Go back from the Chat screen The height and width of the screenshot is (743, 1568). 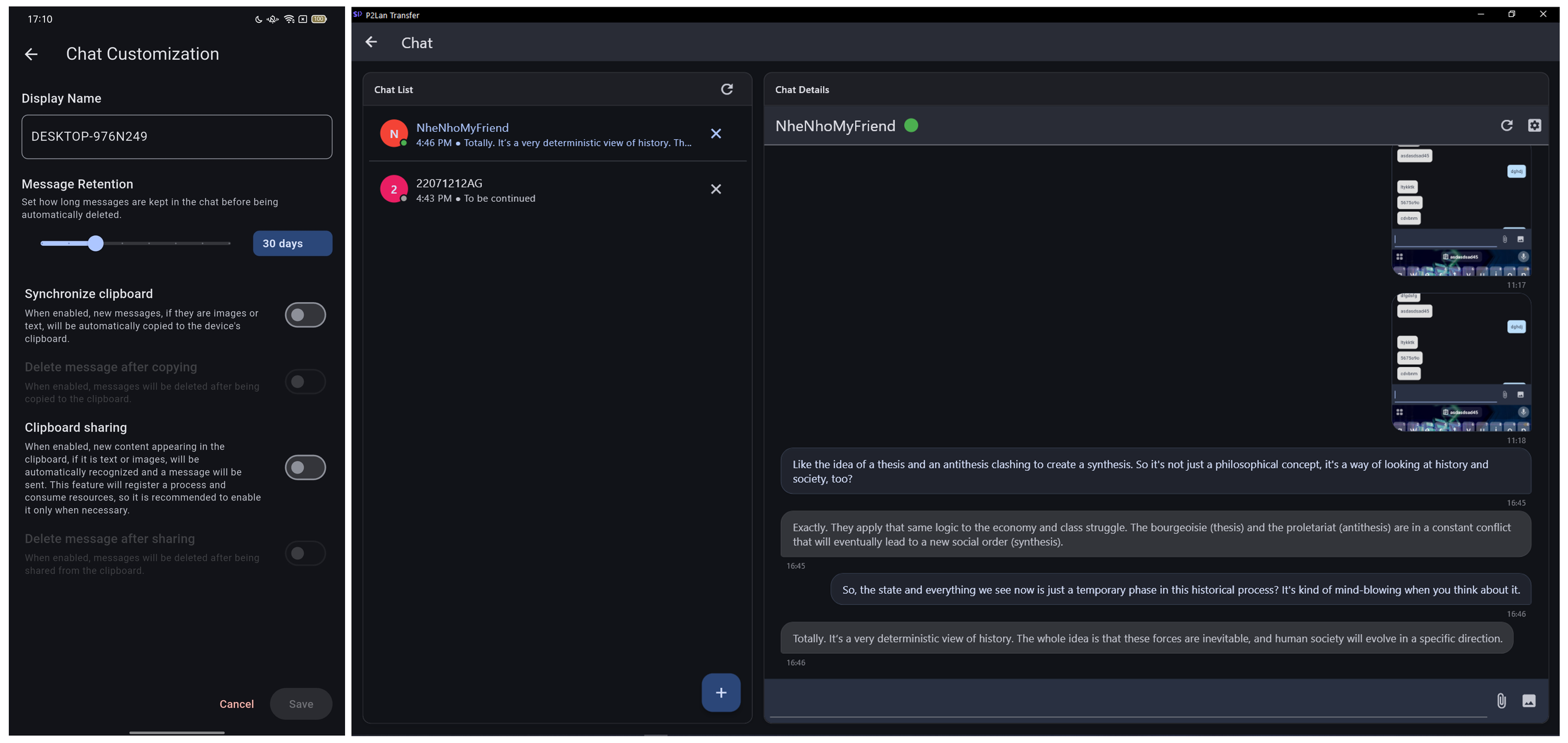(x=371, y=42)
